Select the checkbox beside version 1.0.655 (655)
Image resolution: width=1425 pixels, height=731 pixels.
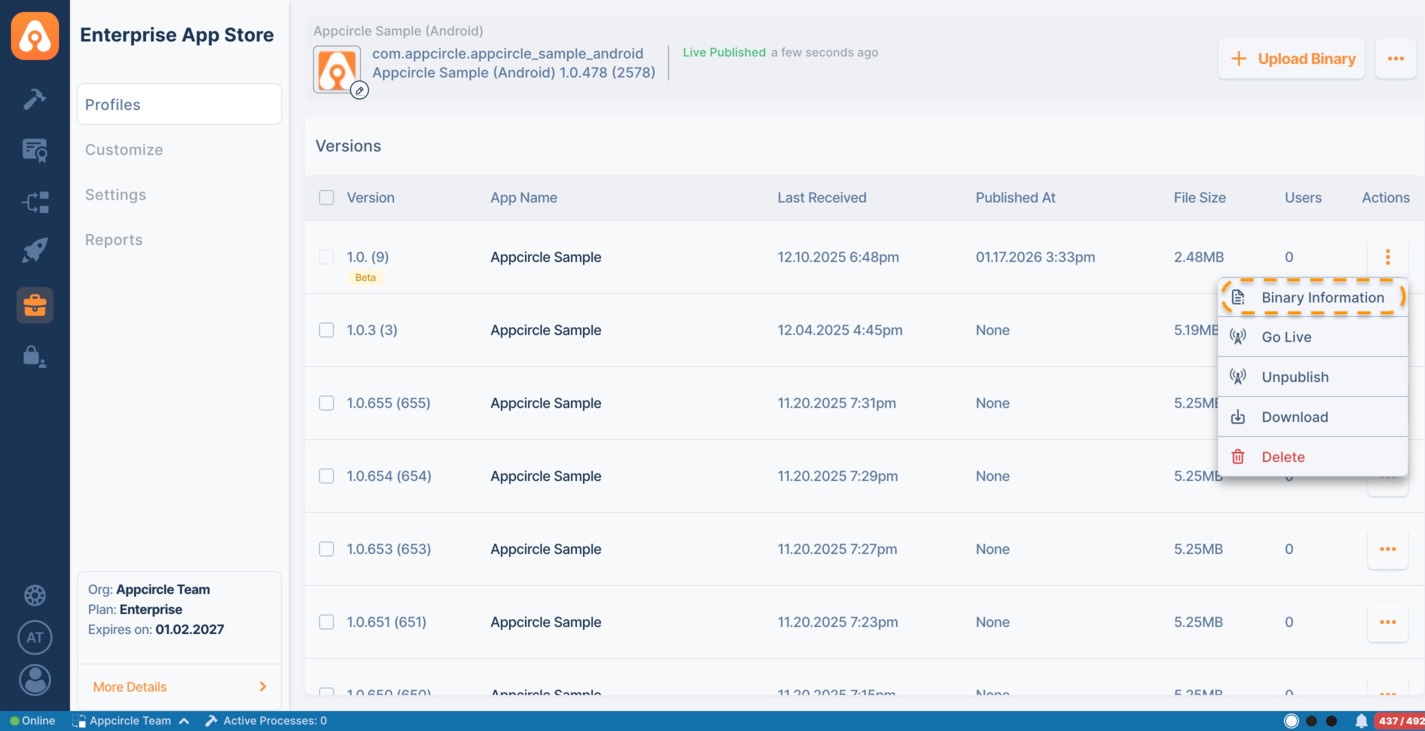coord(326,403)
